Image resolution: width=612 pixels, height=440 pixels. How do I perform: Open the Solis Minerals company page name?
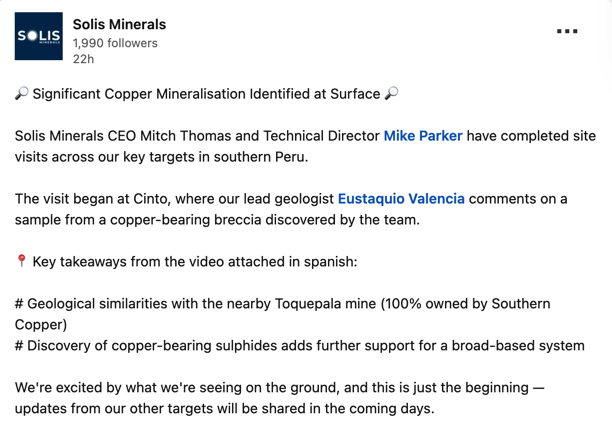tap(119, 24)
